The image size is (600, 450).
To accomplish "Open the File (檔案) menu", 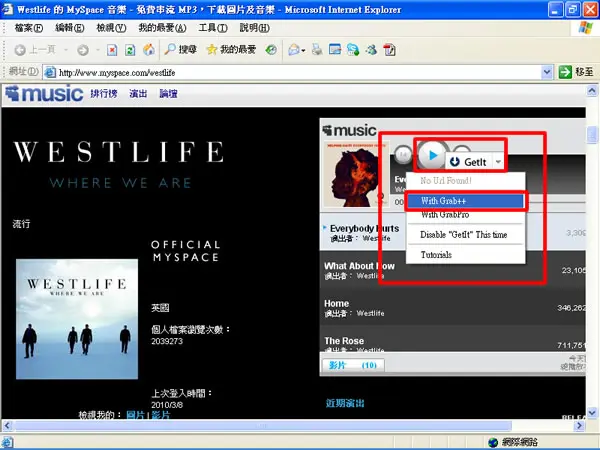I will (x=28, y=28).
